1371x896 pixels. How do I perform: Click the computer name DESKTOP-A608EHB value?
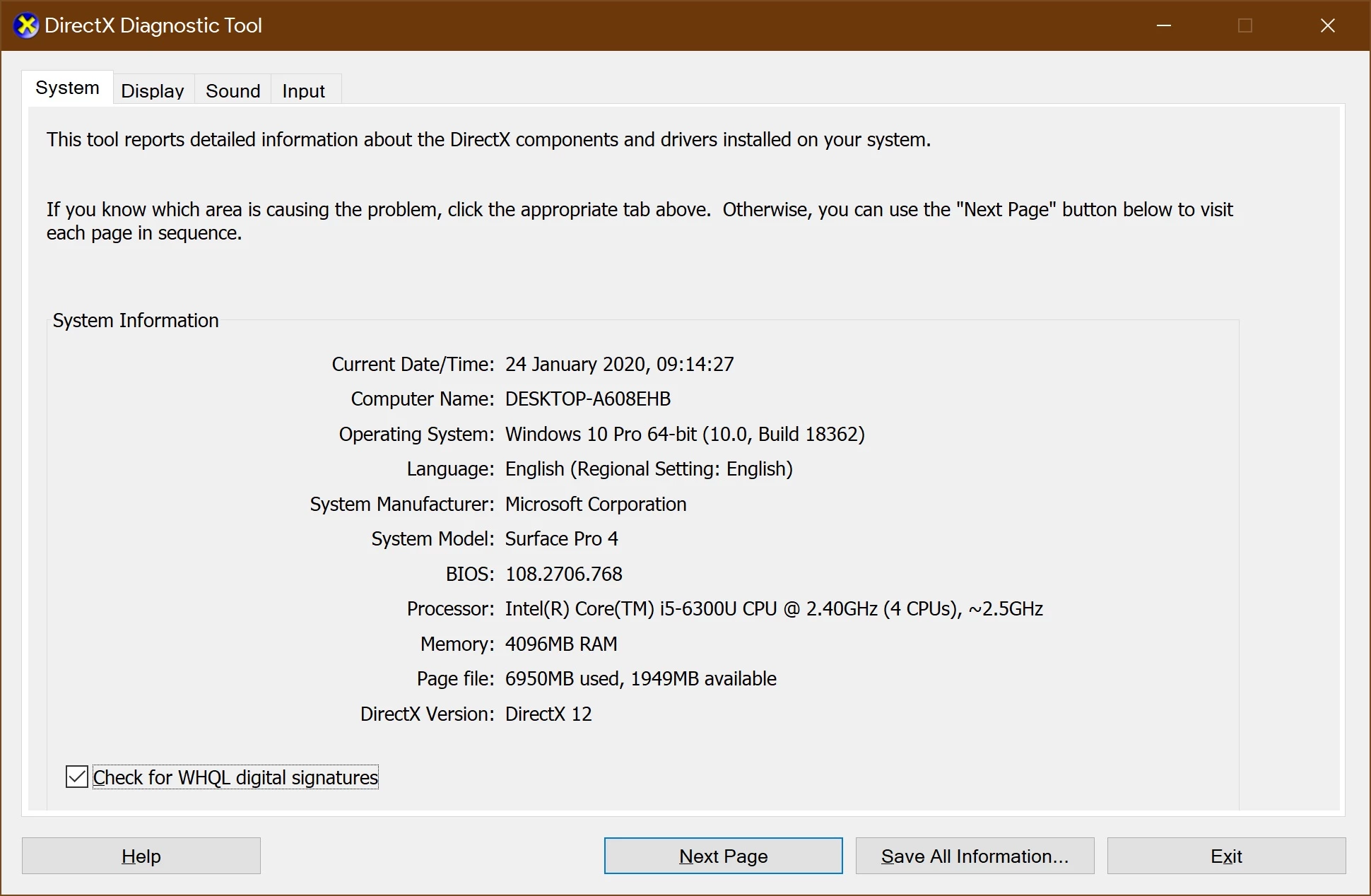pos(587,399)
